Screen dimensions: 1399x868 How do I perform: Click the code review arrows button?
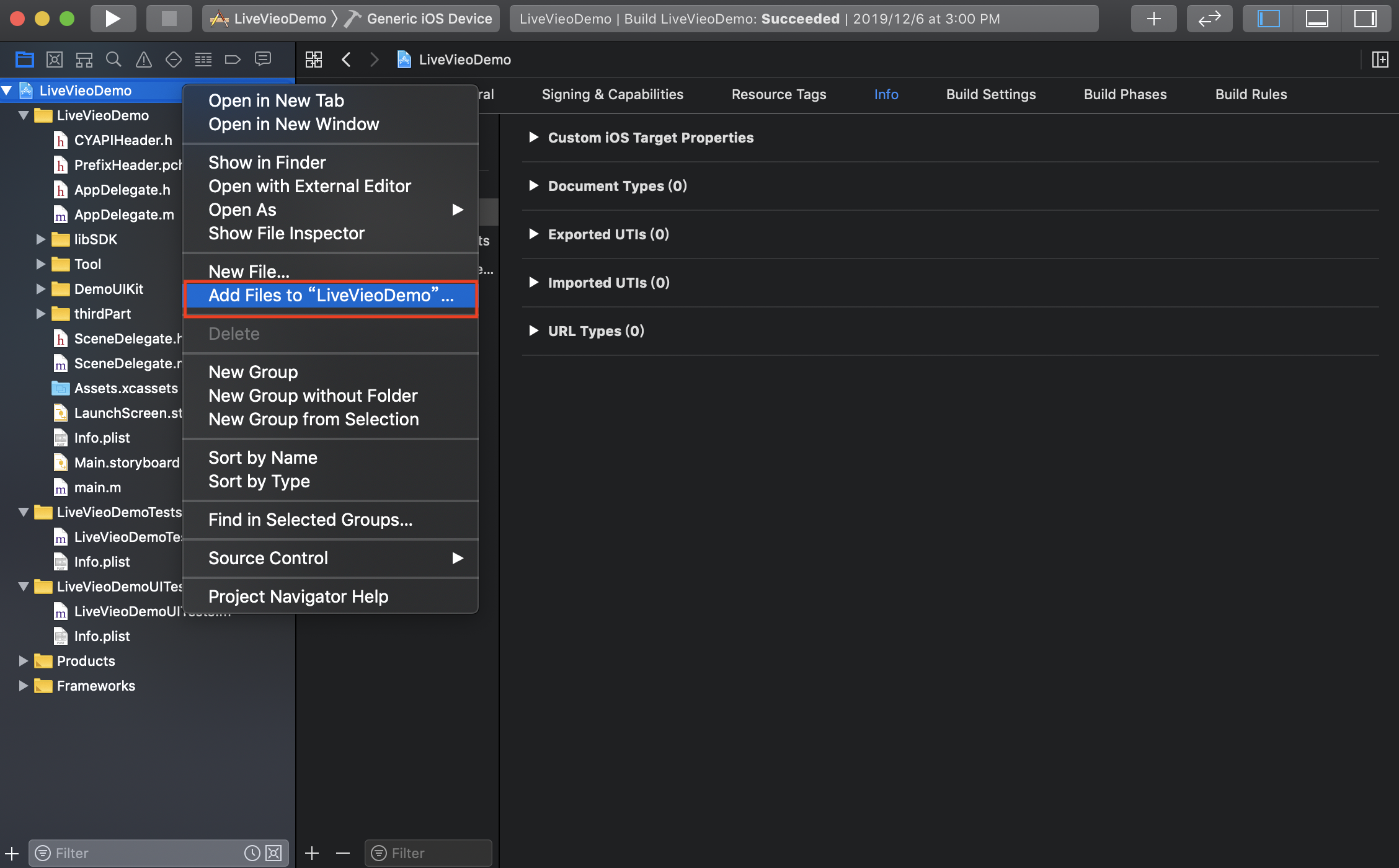(1209, 19)
